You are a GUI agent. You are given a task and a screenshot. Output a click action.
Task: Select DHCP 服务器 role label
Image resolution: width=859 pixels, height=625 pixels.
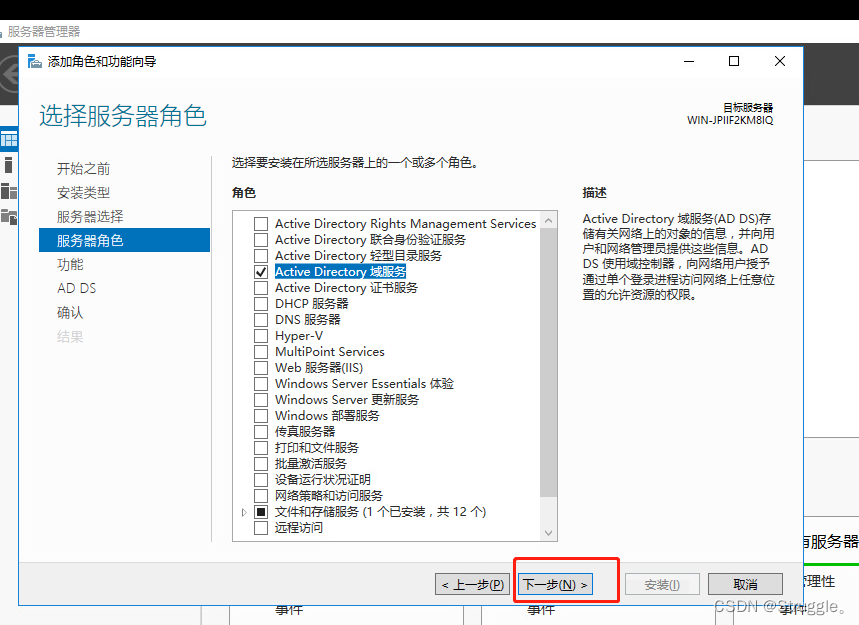[x=311, y=303]
